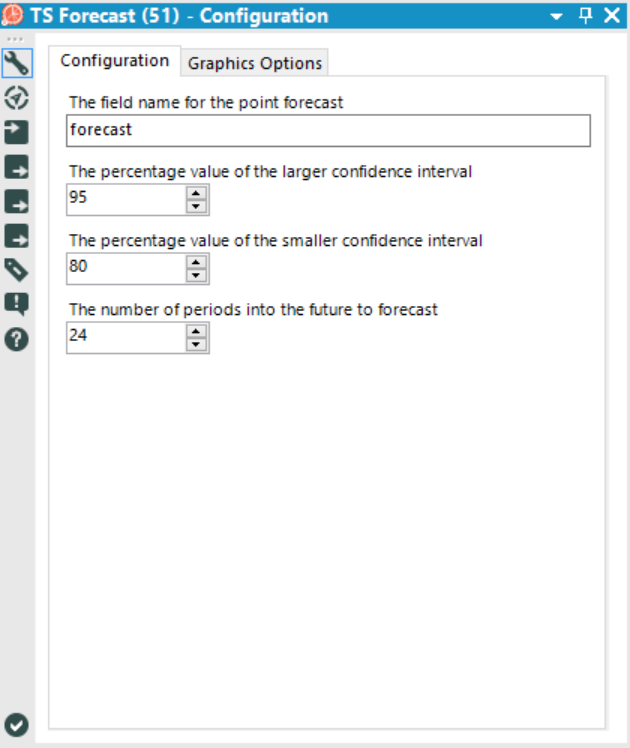This screenshot has height=748, width=630.
Task: Decrease the smaller confidence interval percentage
Action: [197, 276]
